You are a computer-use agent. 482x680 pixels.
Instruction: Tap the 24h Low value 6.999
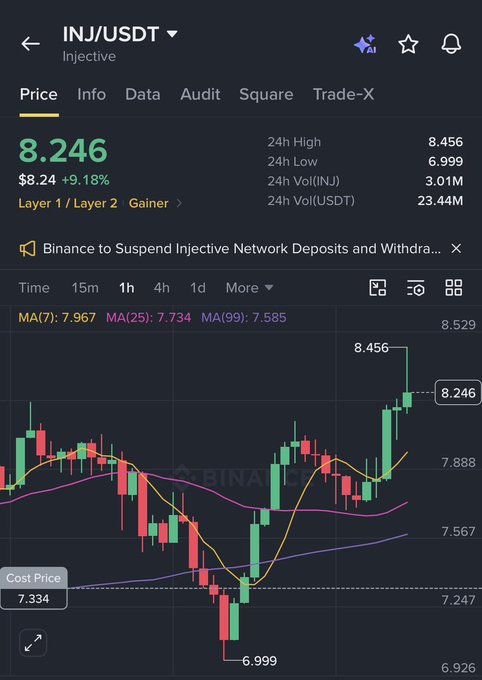pyautogui.click(x=446, y=161)
